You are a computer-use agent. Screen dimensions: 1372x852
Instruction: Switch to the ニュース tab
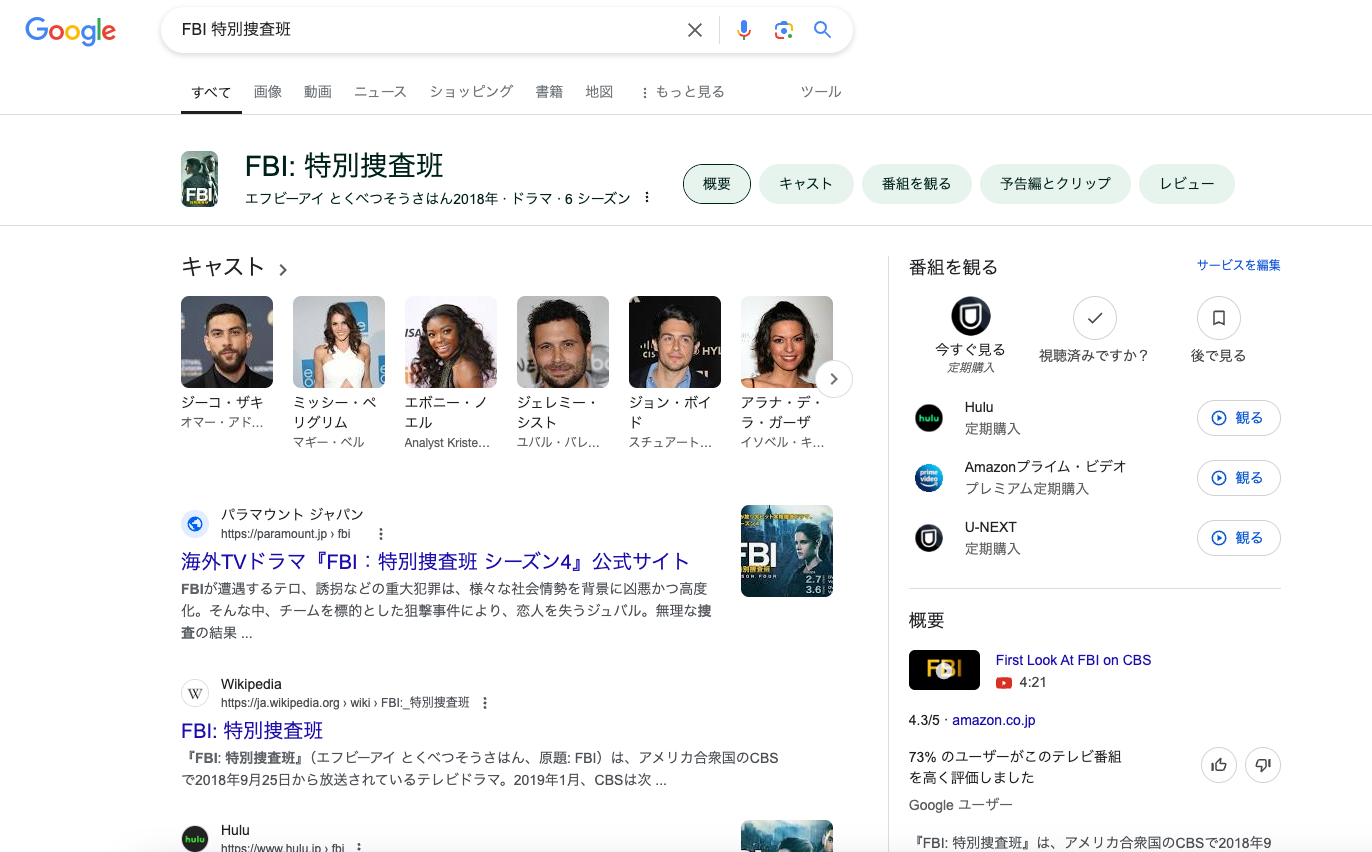point(380,92)
